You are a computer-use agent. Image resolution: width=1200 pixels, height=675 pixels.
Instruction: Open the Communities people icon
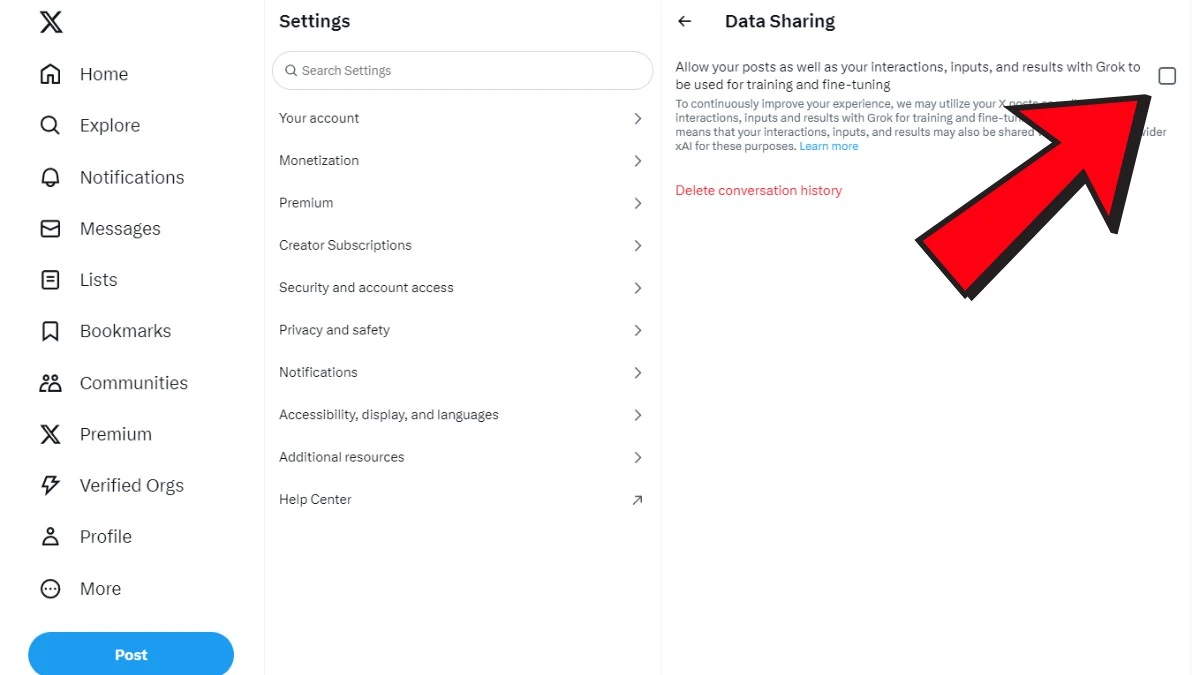(x=50, y=383)
